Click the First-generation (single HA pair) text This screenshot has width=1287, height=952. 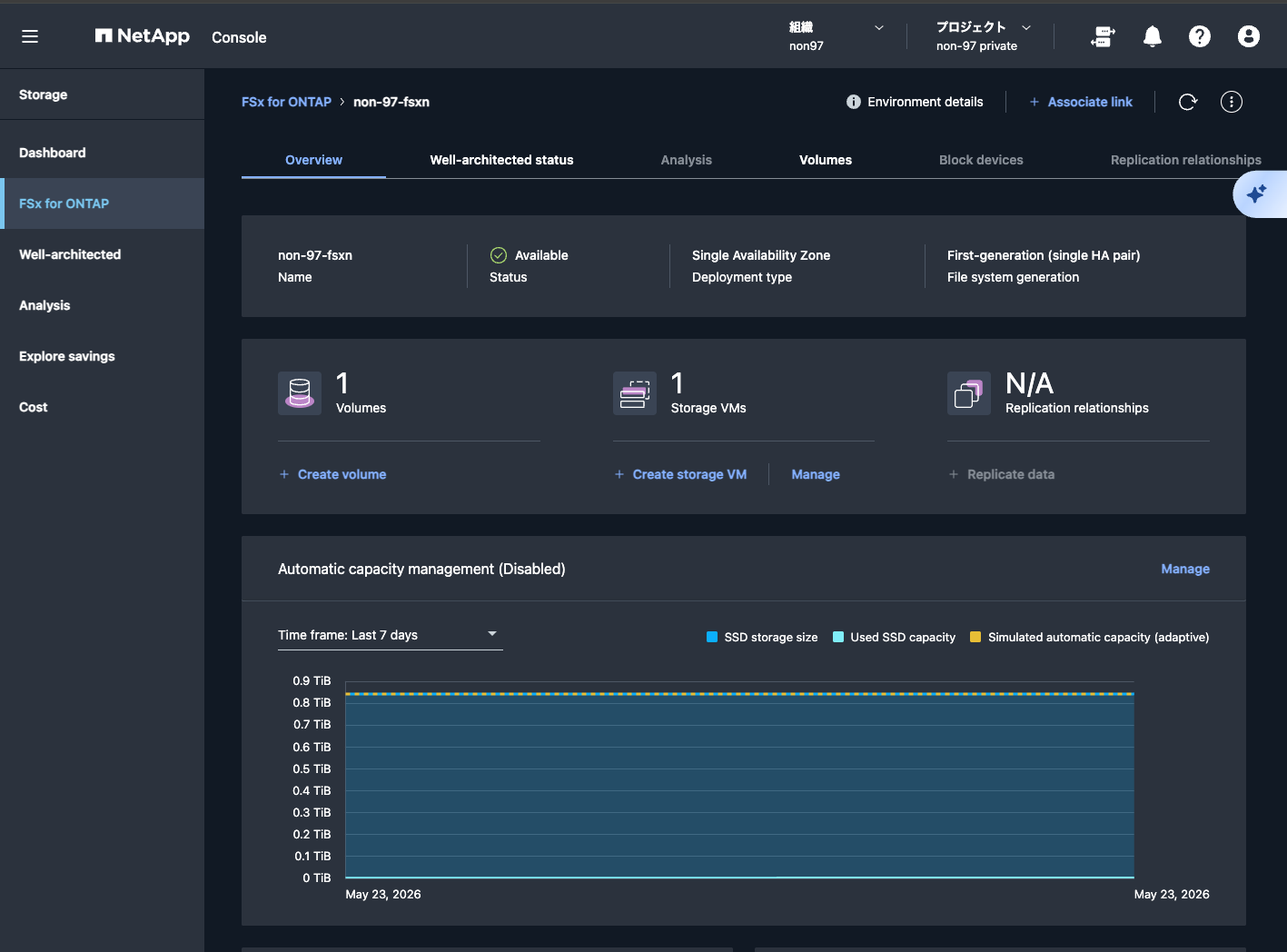point(1044,255)
